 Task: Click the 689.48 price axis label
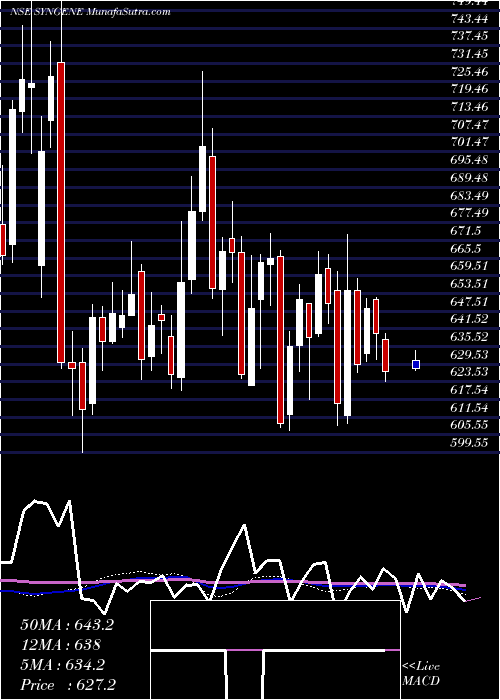470,178
